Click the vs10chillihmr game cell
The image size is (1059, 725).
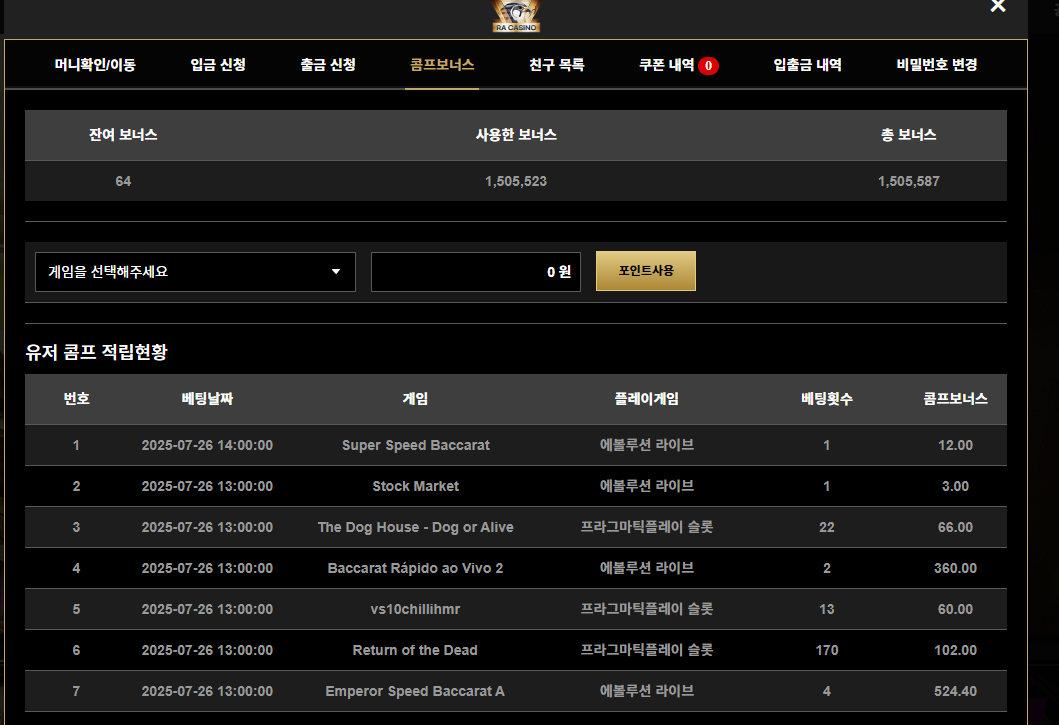tap(415, 609)
